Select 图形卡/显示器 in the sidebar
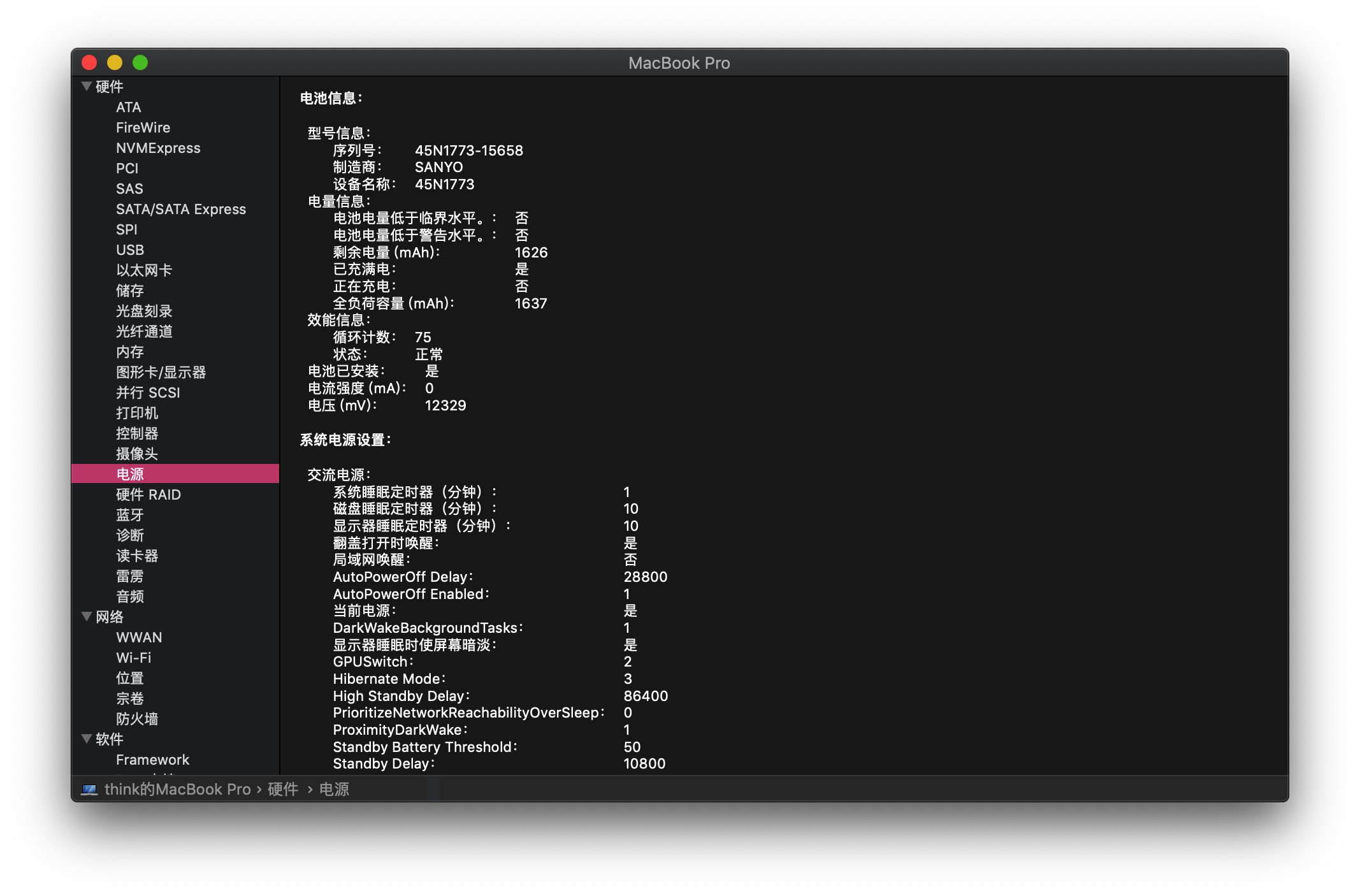The image size is (1360, 896). (x=161, y=372)
